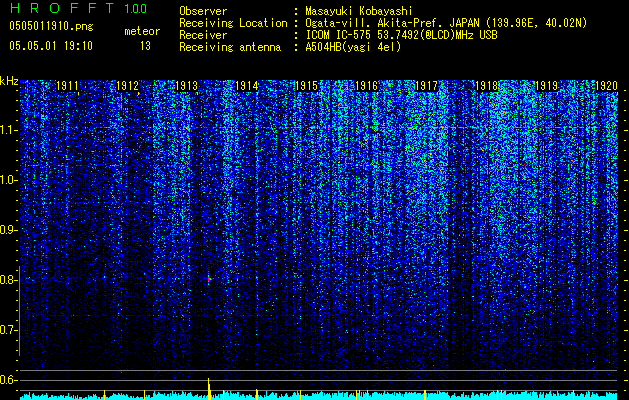Viewport: 629px width, 400px height.
Task: Click the 1913 time marker
Action: tap(187, 86)
